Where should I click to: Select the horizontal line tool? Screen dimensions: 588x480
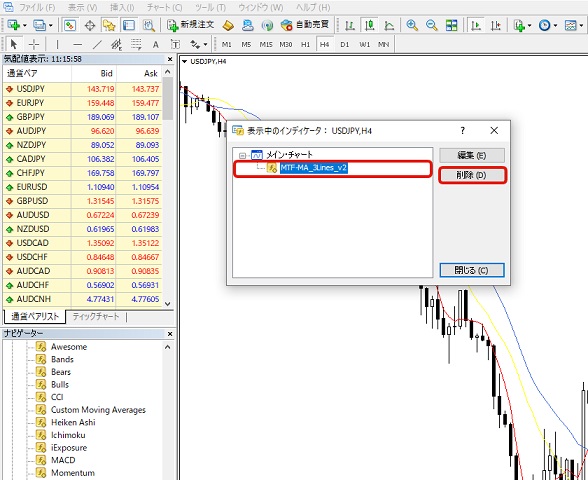(77, 44)
